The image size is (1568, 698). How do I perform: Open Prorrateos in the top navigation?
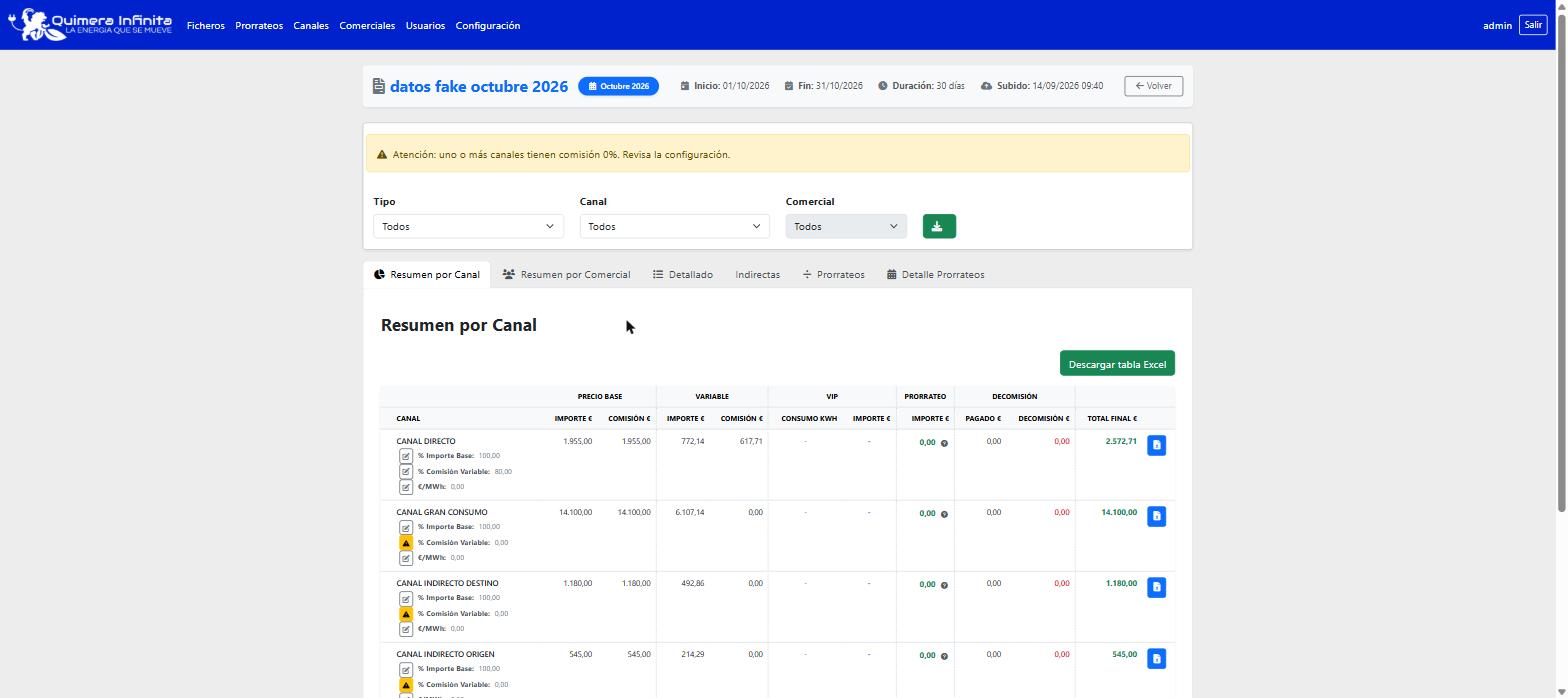(259, 26)
